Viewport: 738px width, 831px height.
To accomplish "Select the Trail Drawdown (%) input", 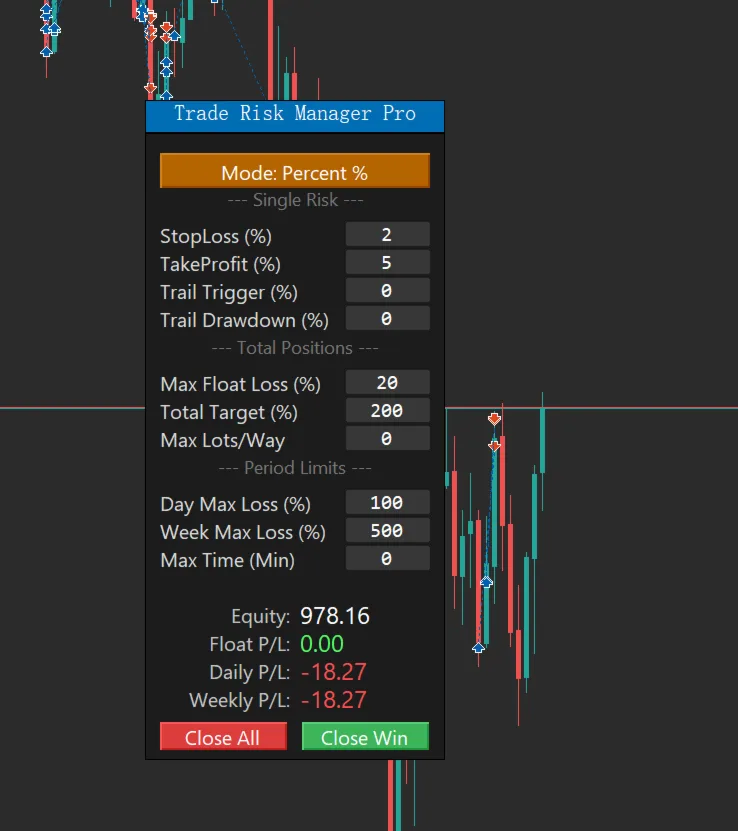I will point(387,319).
